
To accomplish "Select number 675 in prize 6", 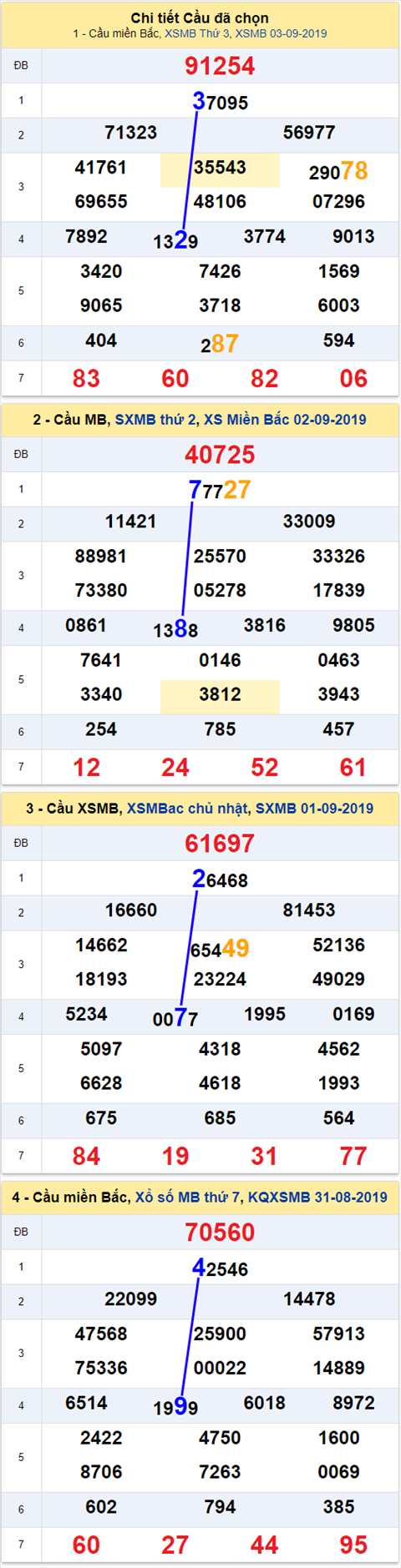I will point(101,1118).
